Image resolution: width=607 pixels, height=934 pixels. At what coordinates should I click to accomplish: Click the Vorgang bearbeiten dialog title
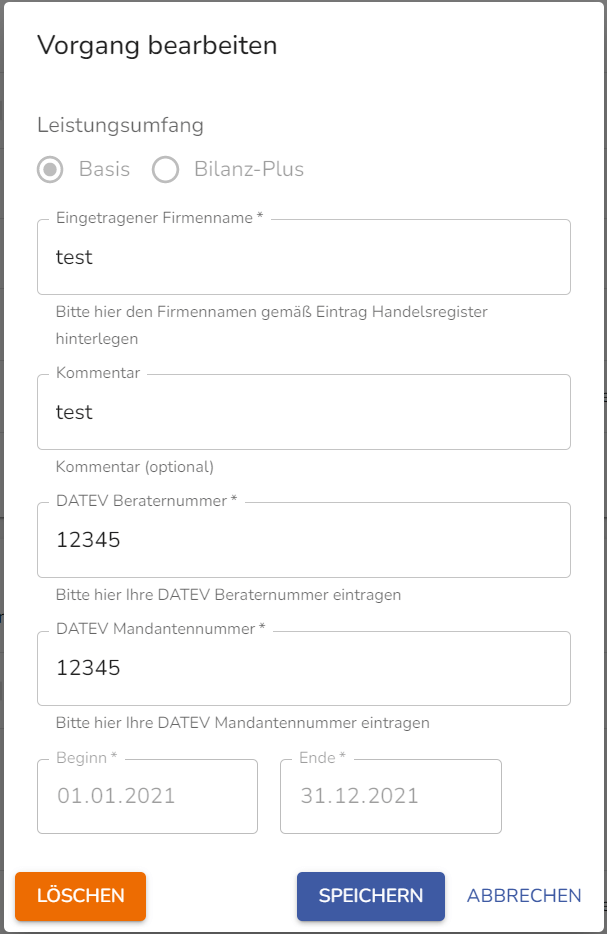pos(157,45)
